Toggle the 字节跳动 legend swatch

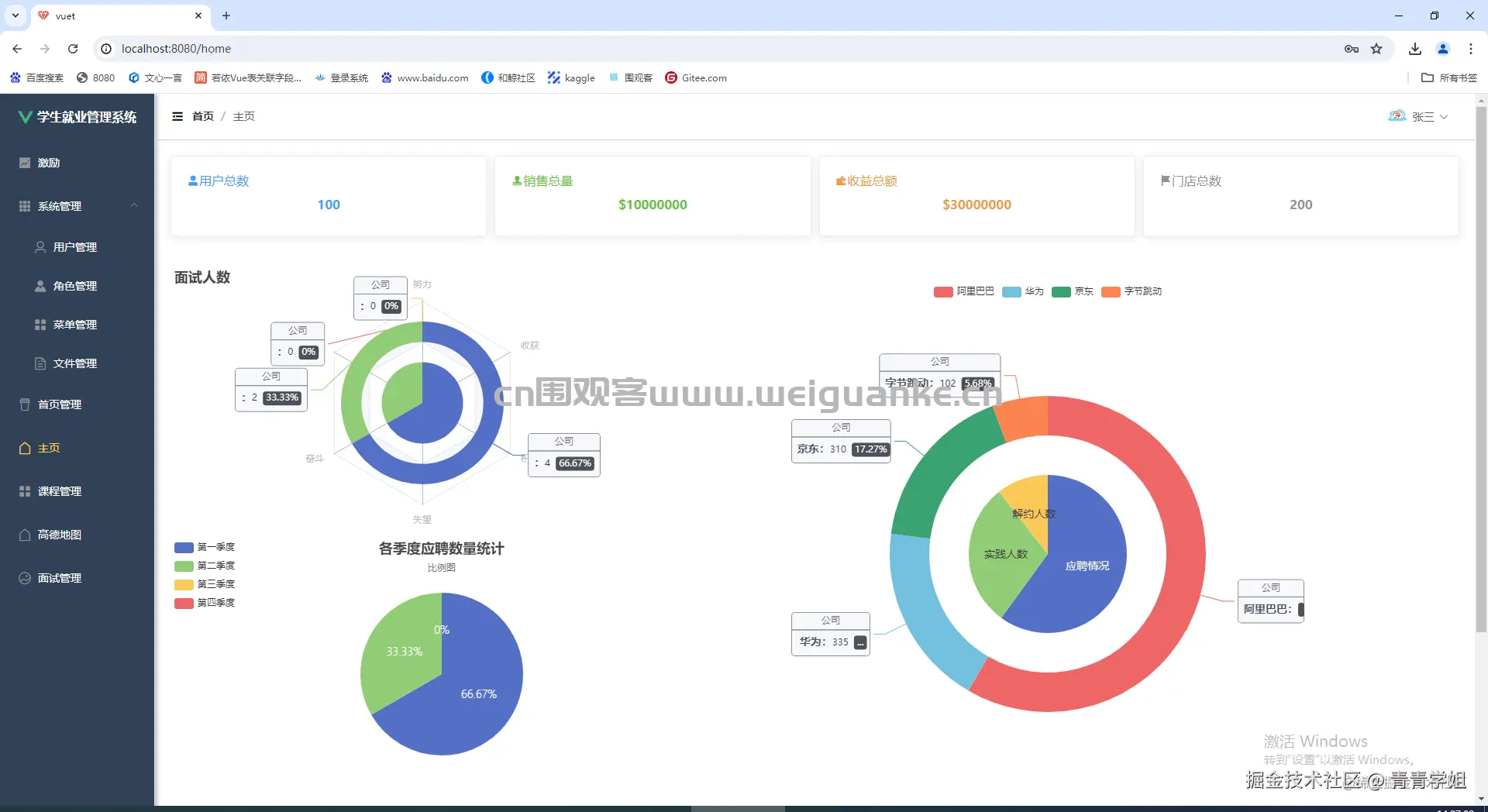pos(1111,292)
